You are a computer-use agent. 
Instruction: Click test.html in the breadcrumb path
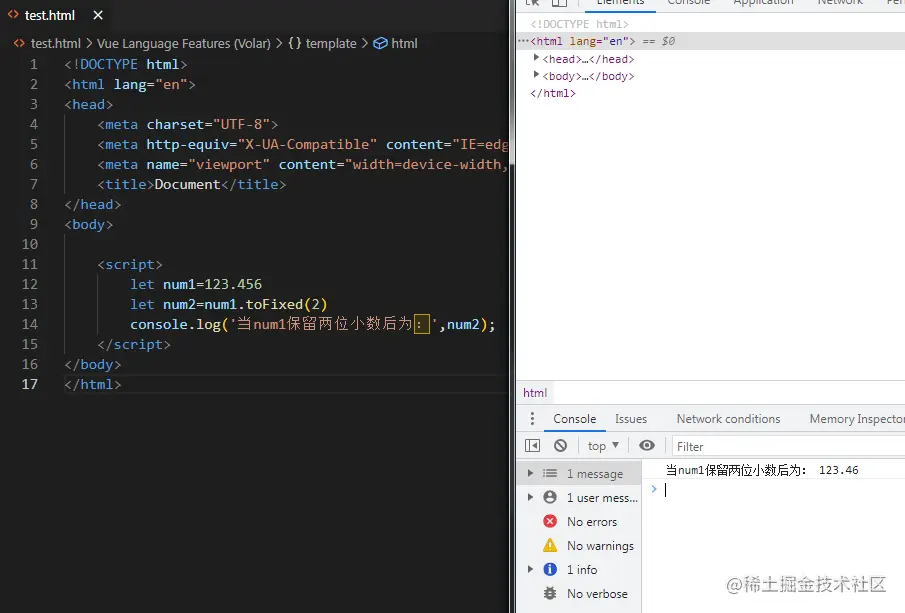click(55, 43)
